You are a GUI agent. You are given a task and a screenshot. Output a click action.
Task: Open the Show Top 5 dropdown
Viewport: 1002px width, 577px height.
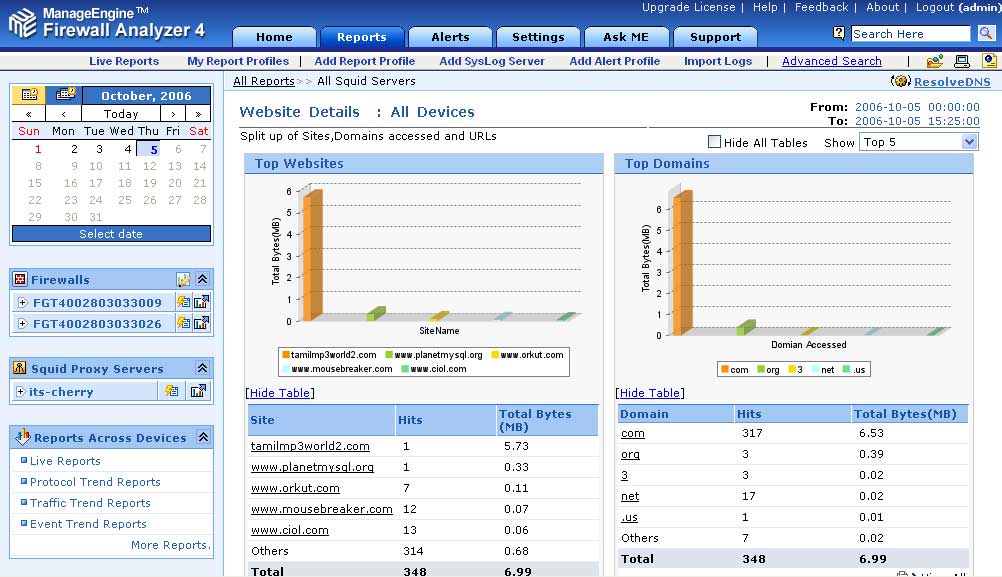918,142
